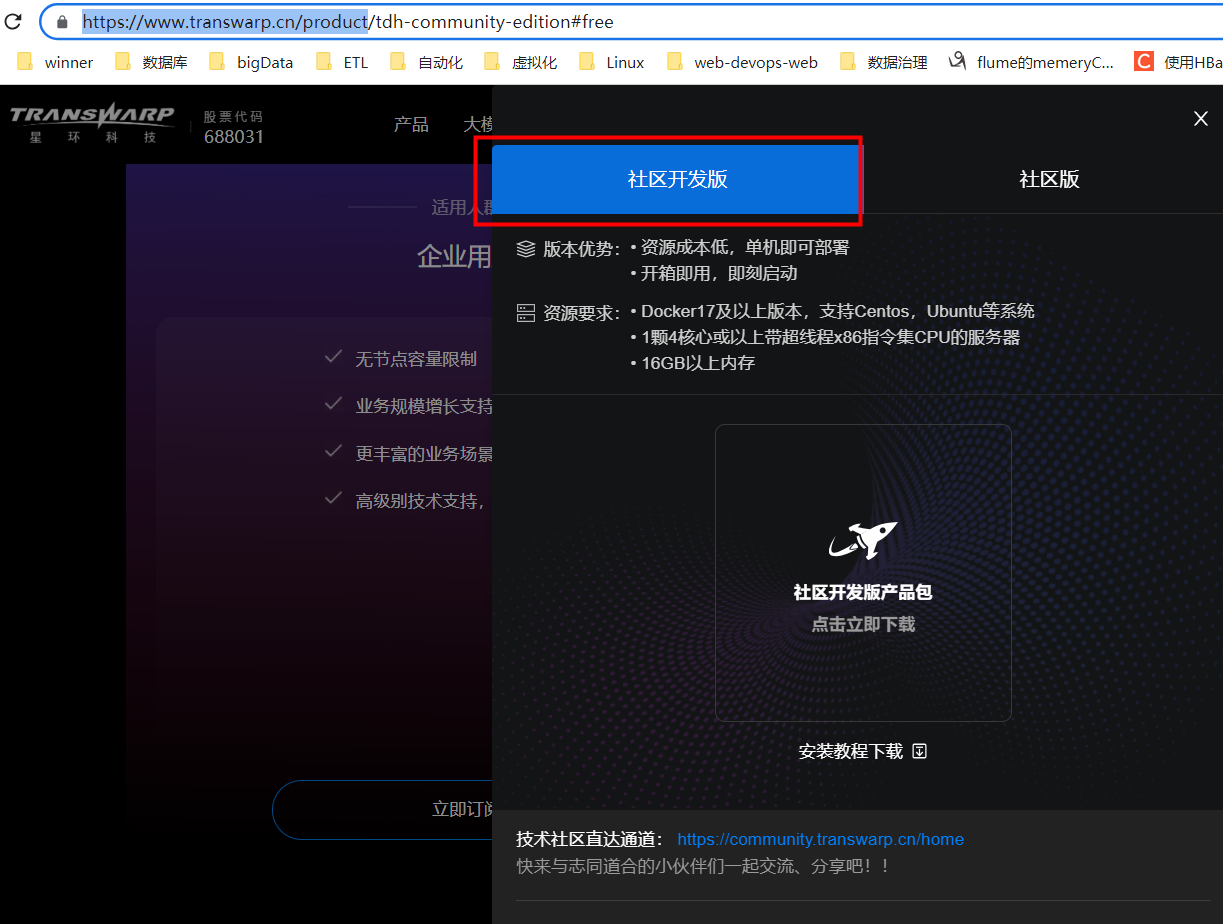
Task: Click the checkmark beside 更丰富的业务场景
Action: tap(334, 451)
